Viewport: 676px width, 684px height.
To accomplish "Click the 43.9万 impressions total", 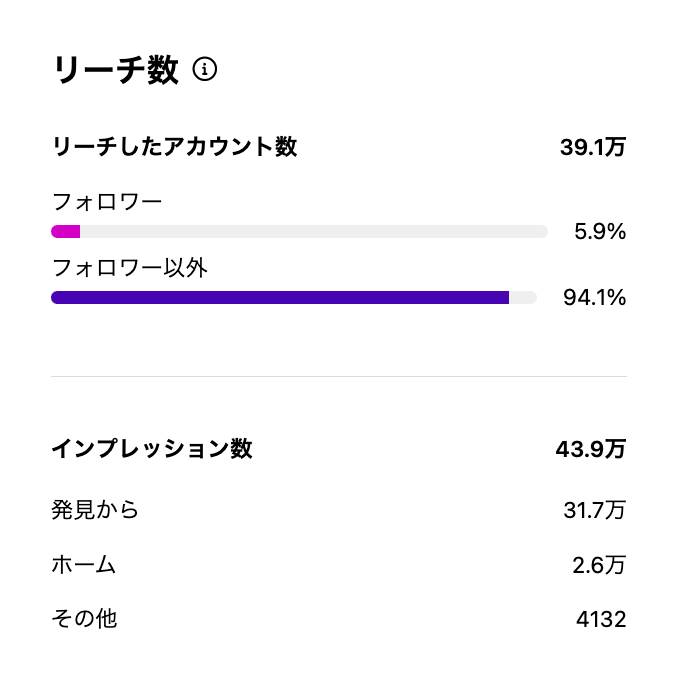I will pos(590,449).
